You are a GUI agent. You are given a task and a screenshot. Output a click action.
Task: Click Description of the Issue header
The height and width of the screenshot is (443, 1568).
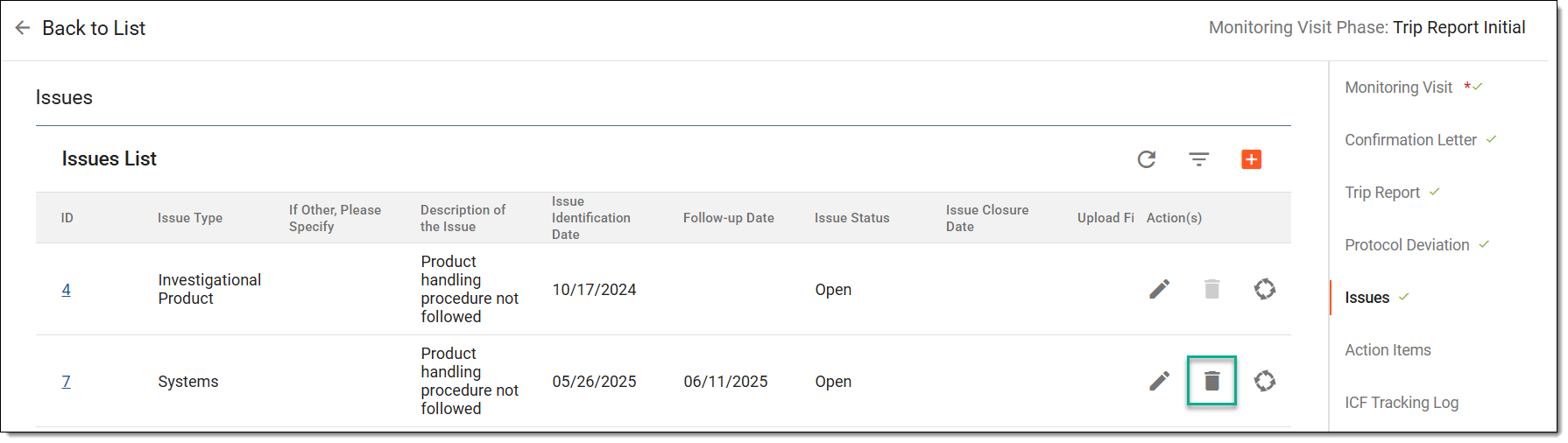pos(463,218)
